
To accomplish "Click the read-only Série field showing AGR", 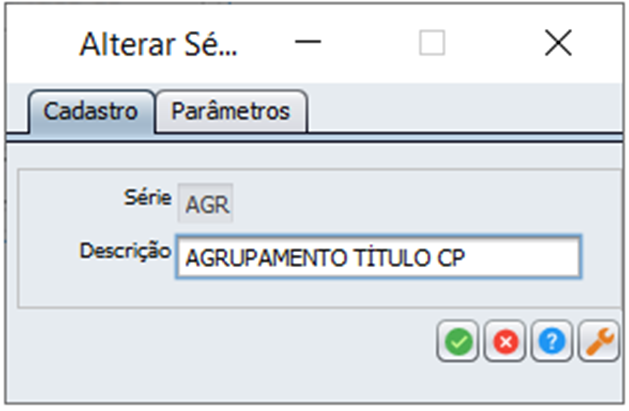I will point(205,203).
